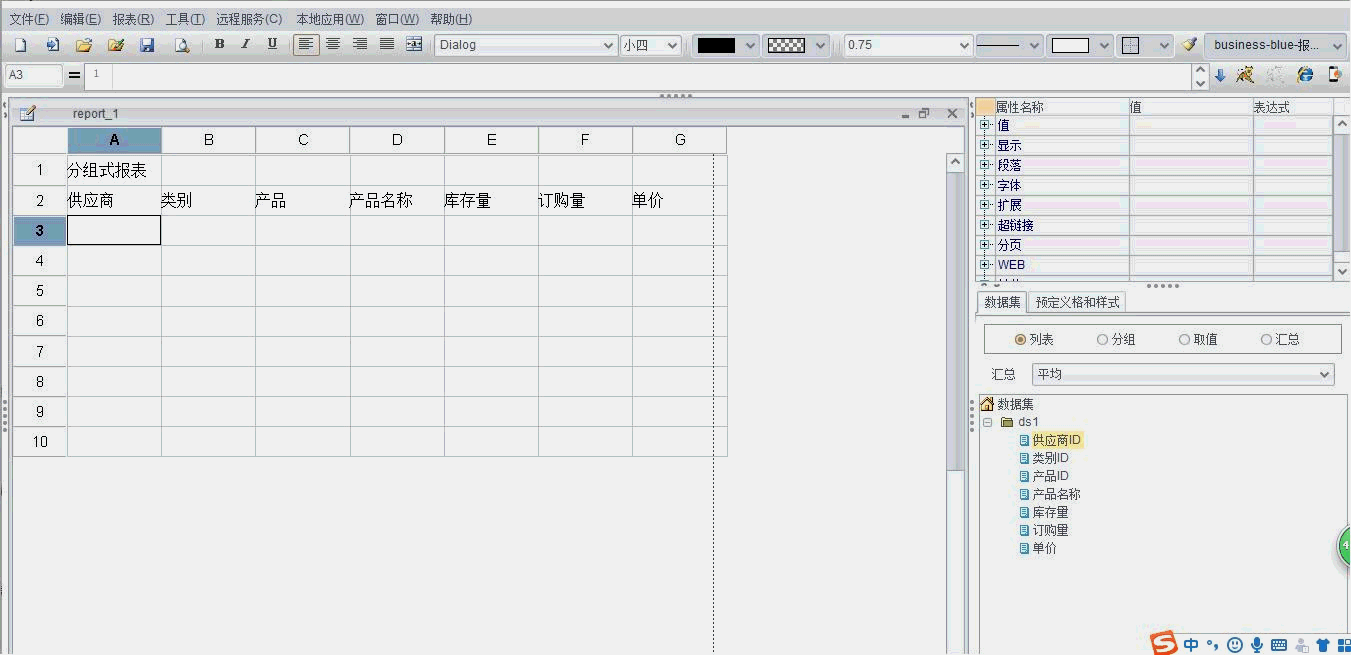Click the white border color swatch

tap(1070, 45)
